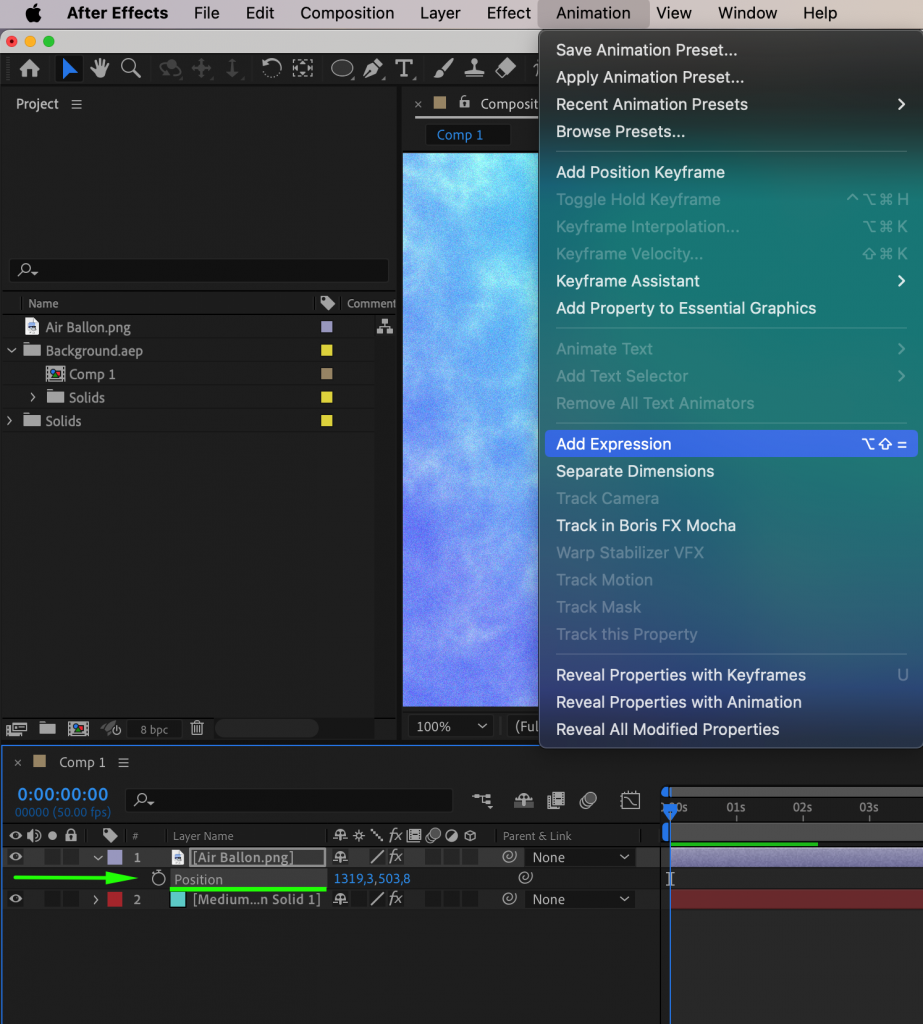Expand the Medium Solid layer properties

pyautogui.click(x=97, y=898)
